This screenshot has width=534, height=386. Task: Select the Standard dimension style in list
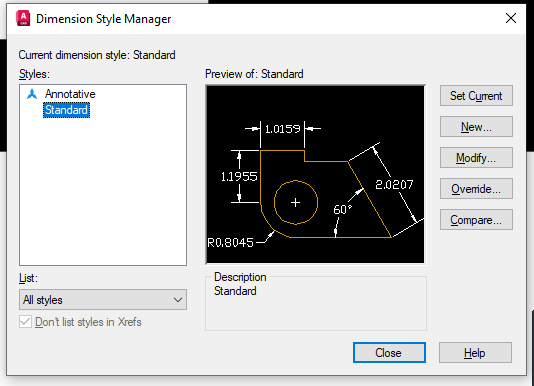point(66,110)
